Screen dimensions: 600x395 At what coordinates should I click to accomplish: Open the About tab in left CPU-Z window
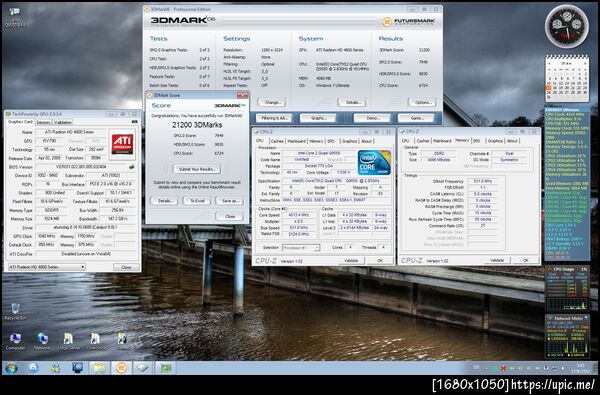[x=367, y=141]
